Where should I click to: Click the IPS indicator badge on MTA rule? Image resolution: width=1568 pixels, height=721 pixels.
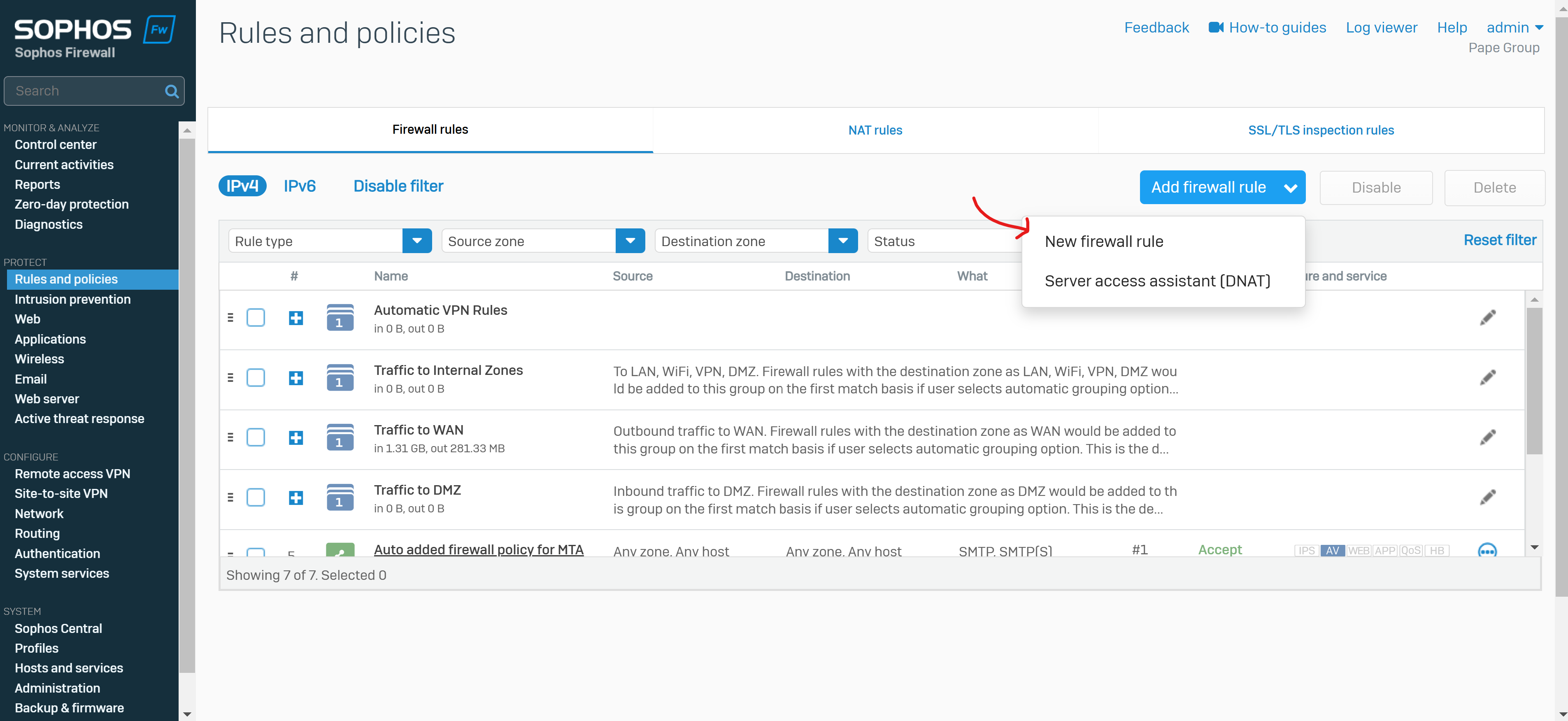(1306, 551)
